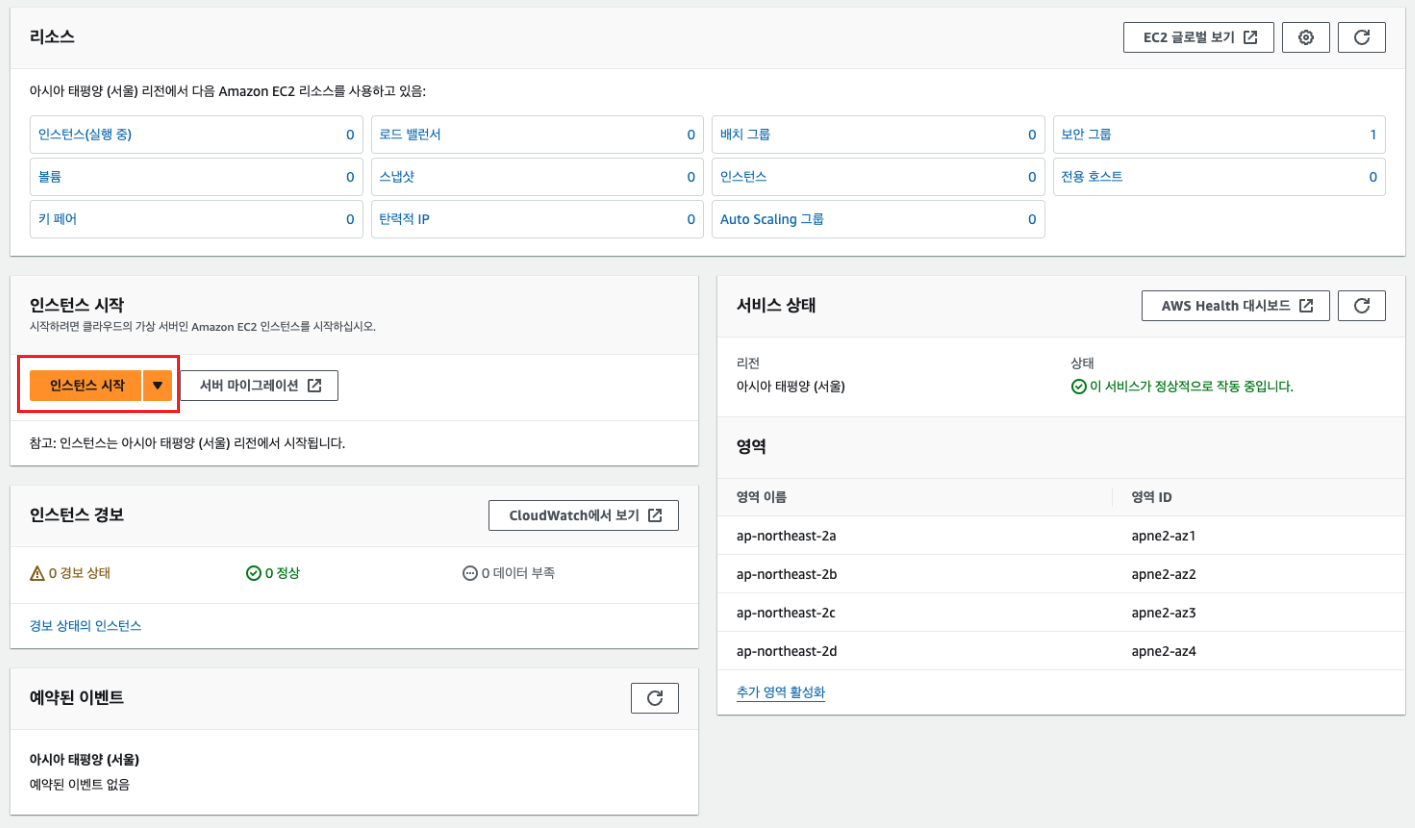
Task: Open the 인스턴스 시작 dropdown arrow
Action: (x=158, y=385)
